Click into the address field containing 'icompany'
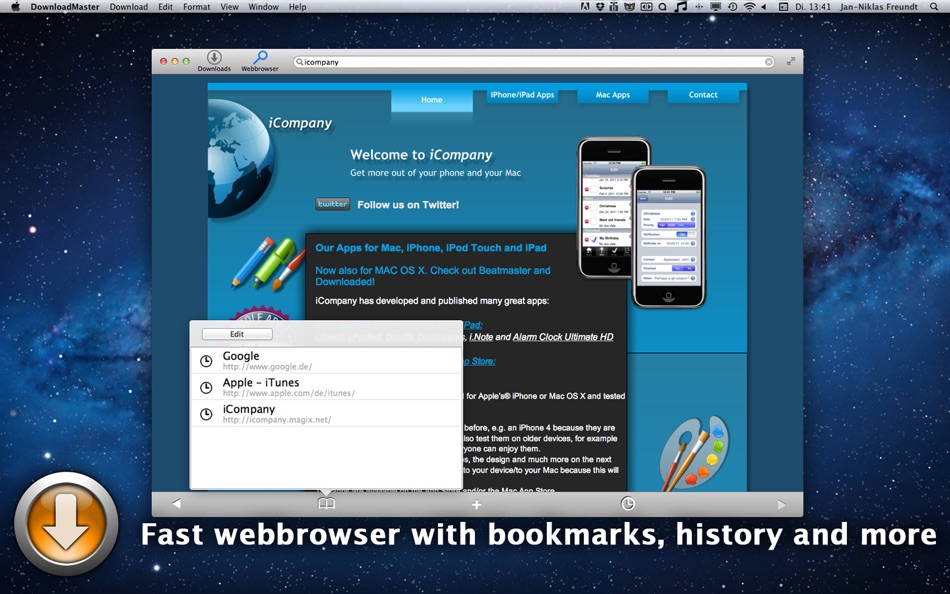This screenshot has height=594, width=950. coord(534,62)
